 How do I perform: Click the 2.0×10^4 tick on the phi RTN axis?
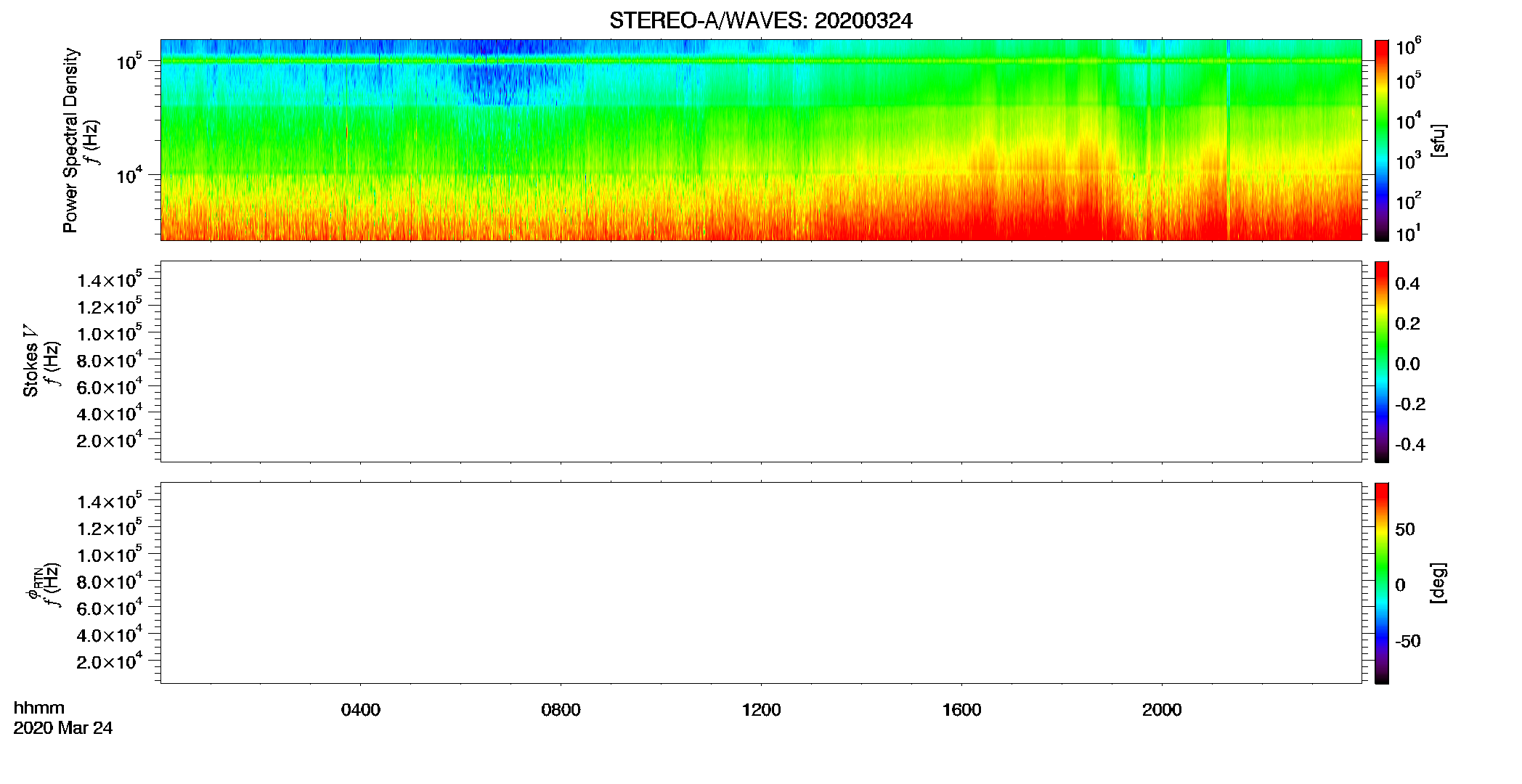point(110,661)
